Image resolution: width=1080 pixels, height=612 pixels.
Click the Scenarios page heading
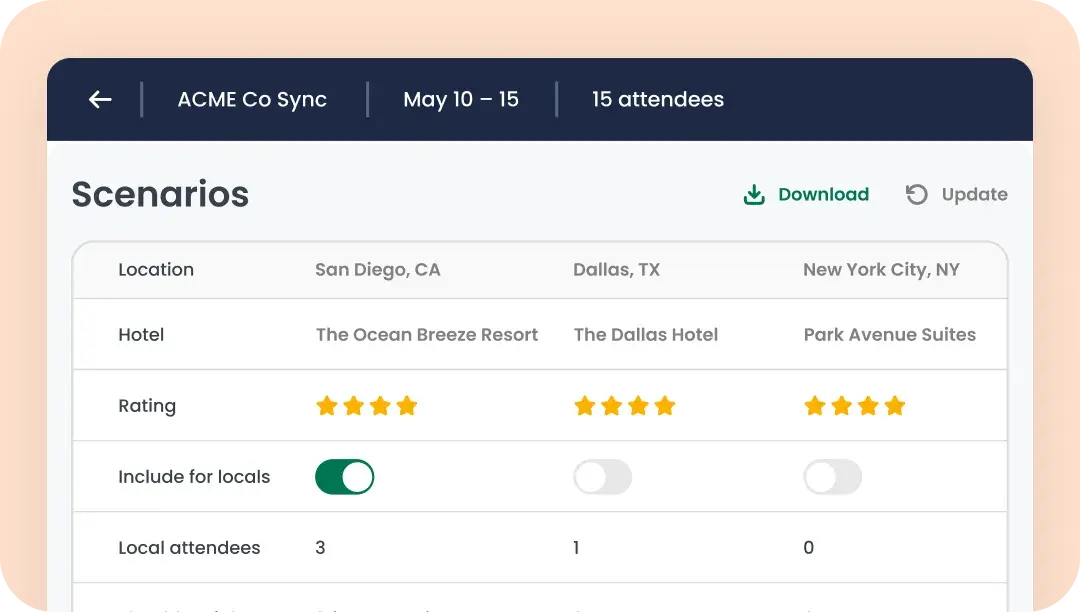[x=160, y=194]
